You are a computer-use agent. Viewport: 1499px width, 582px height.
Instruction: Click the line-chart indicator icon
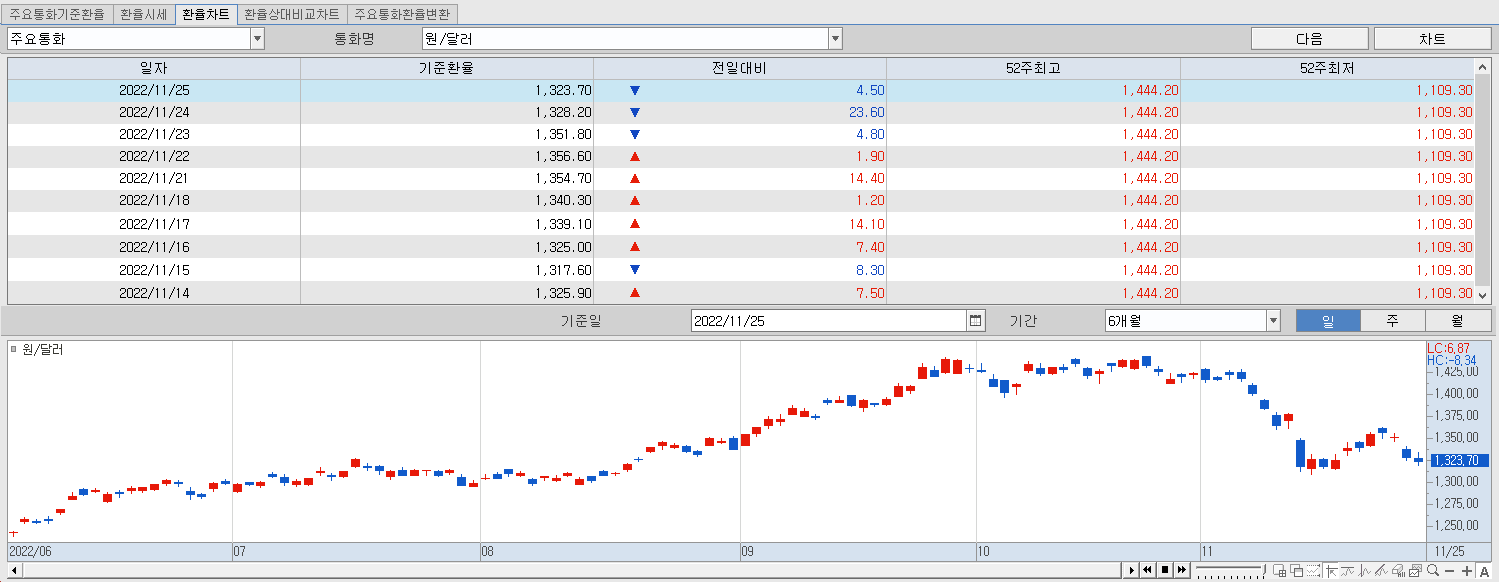pyautogui.click(x=1347, y=570)
